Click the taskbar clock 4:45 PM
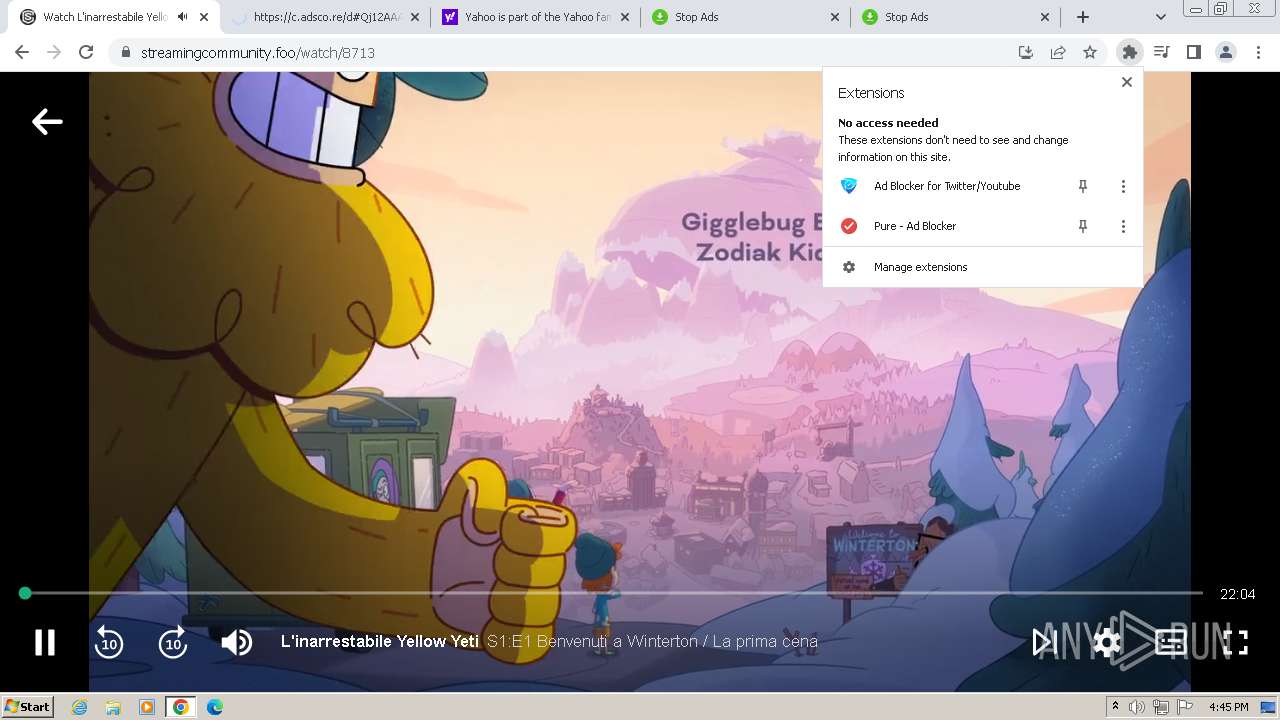Viewport: 1280px width, 720px height. (x=1228, y=707)
